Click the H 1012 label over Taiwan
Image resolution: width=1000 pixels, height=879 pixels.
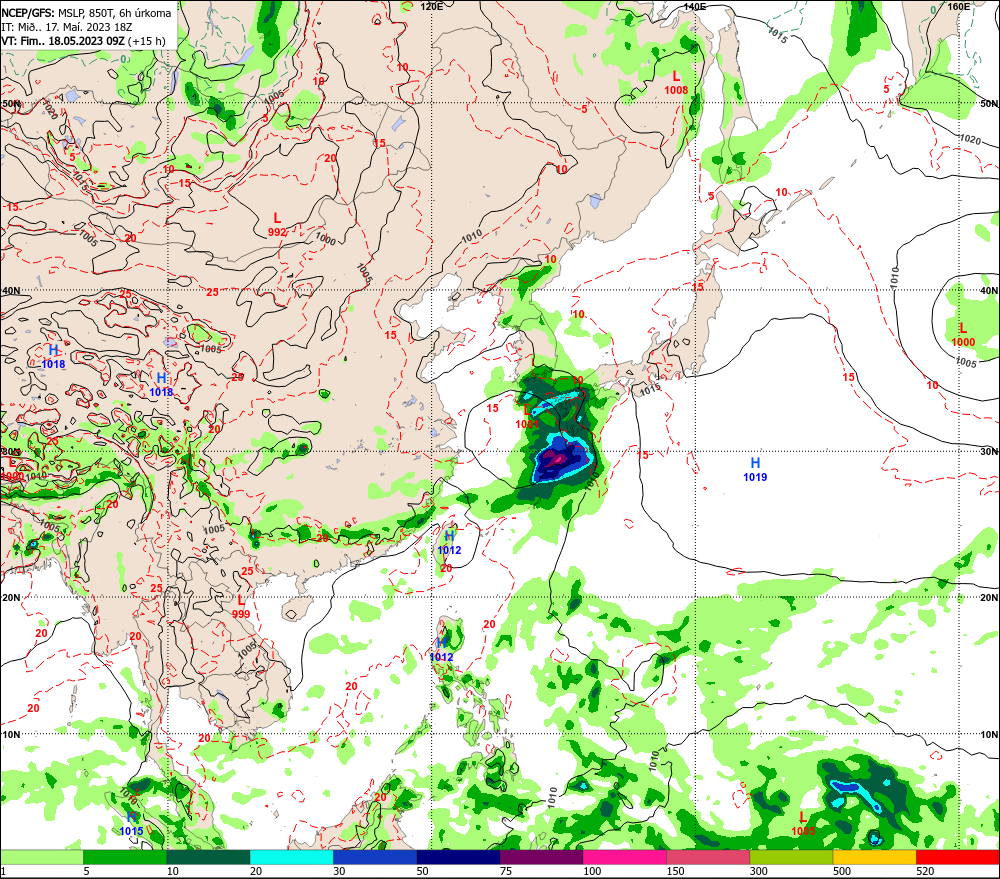pyautogui.click(x=449, y=543)
